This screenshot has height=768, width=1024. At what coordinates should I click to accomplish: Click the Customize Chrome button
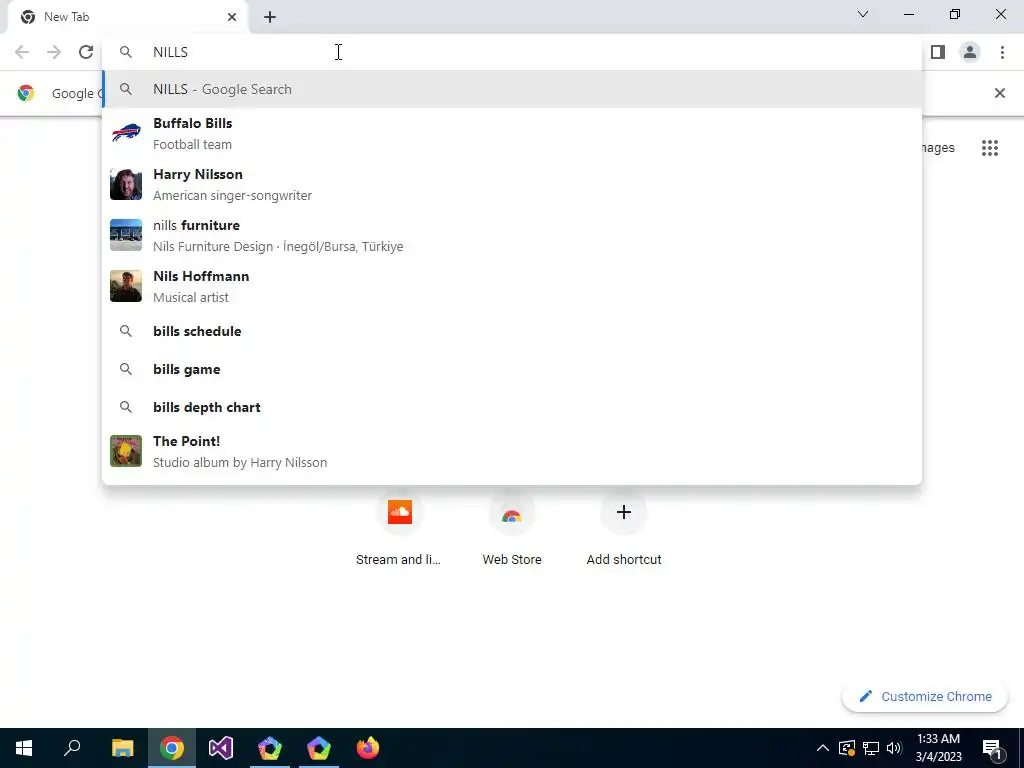pyautogui.click(x=925, y=696)
